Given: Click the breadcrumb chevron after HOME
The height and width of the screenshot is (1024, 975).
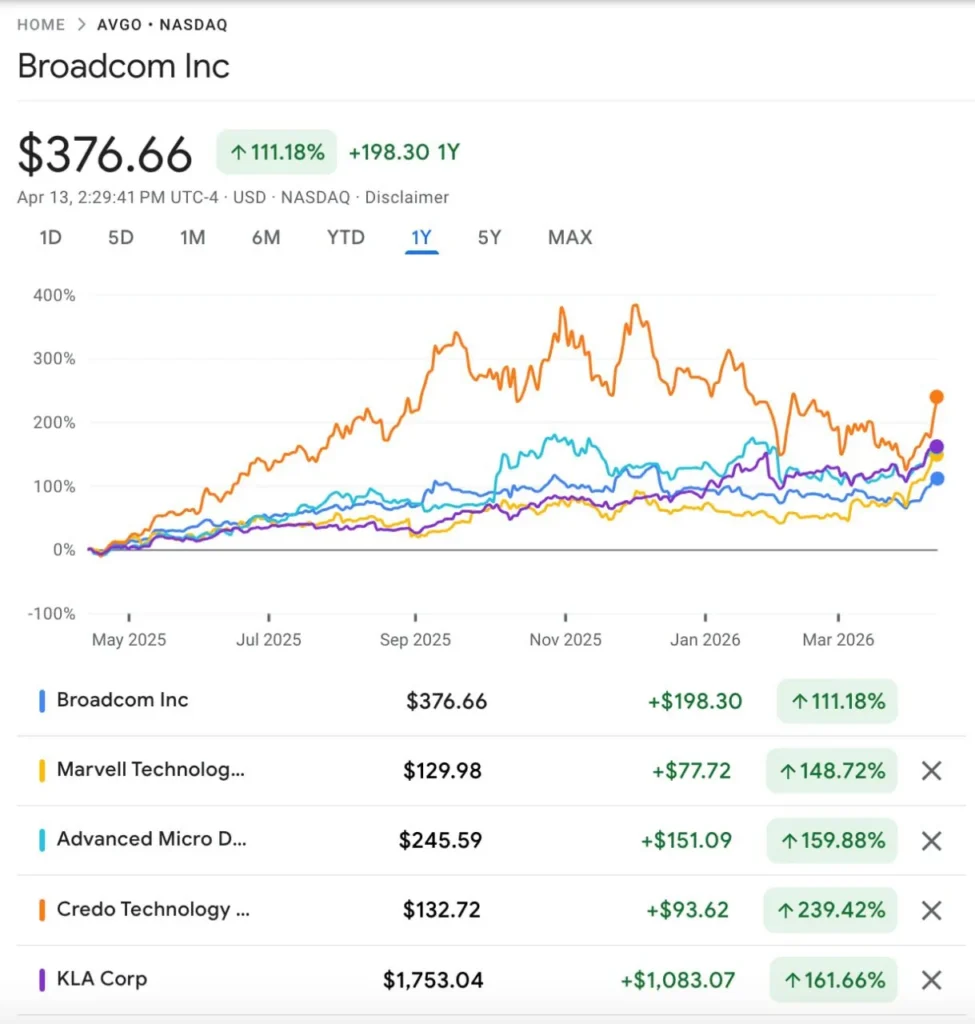Looking at the screenshot, I should (x=82, y=25).
